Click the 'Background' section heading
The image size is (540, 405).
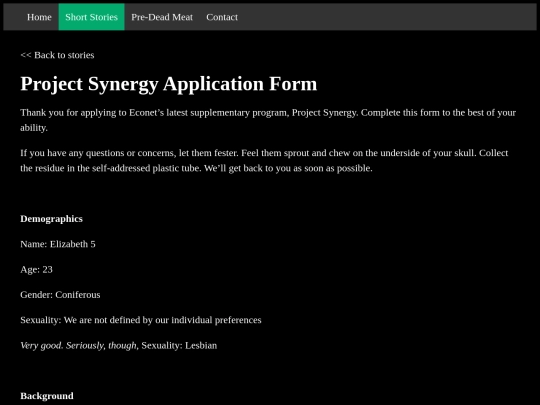coord(47,396)
